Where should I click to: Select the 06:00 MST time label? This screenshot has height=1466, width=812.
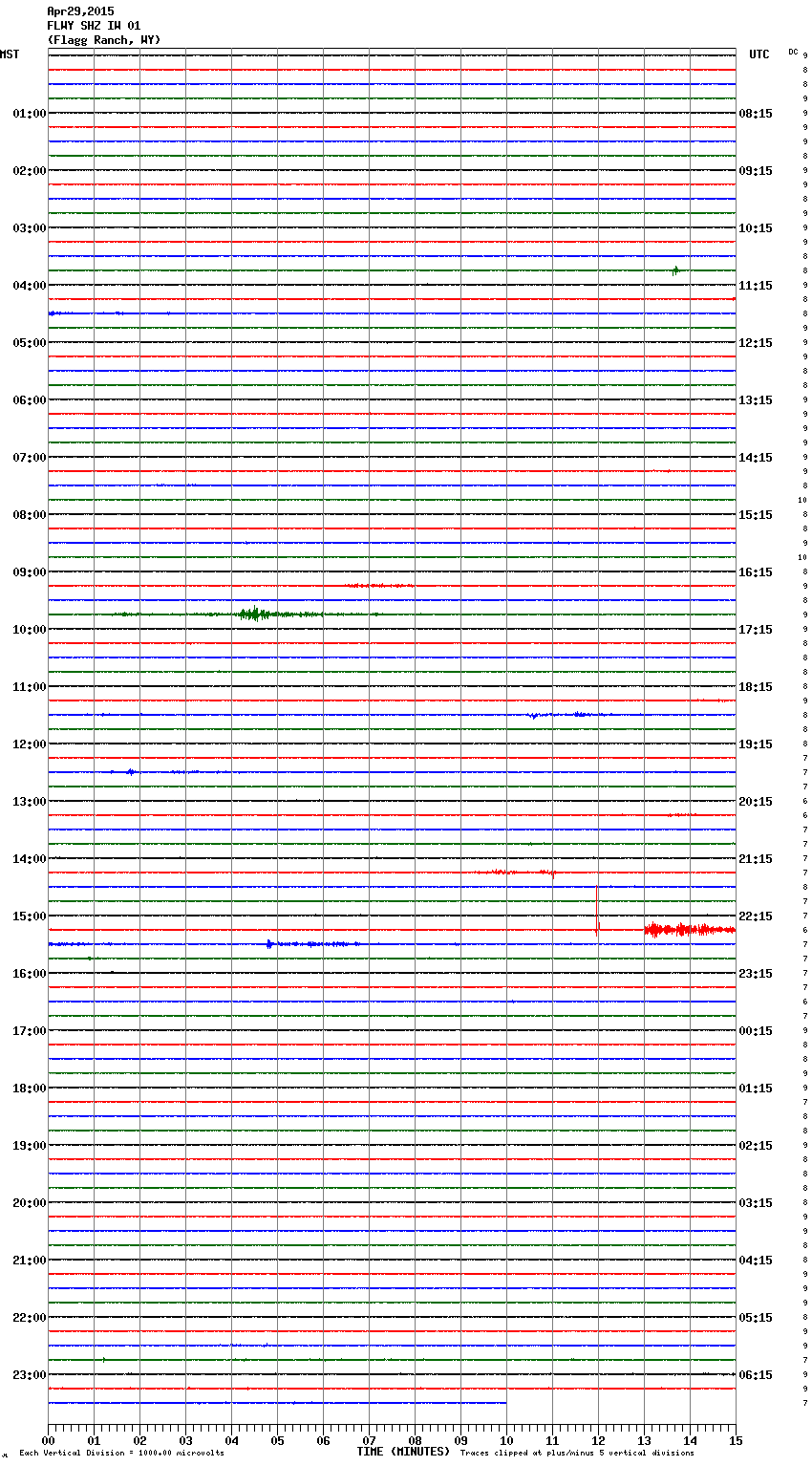coord(30,400)
